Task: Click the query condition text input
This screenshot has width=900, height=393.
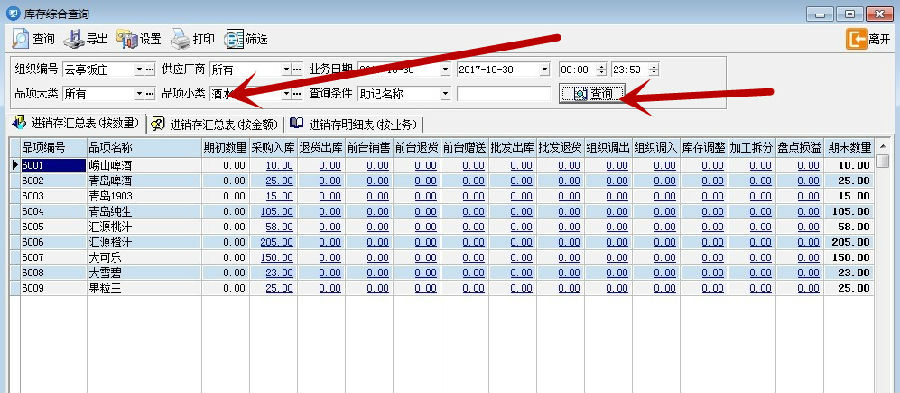Action: pos(503,93)
